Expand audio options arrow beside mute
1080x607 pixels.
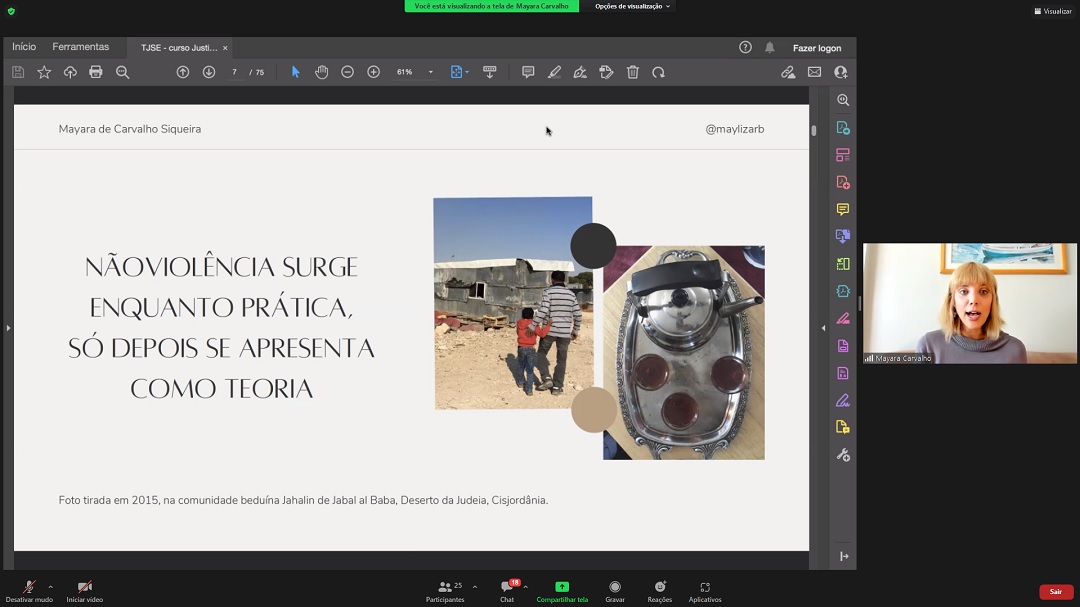coord(51,587)
